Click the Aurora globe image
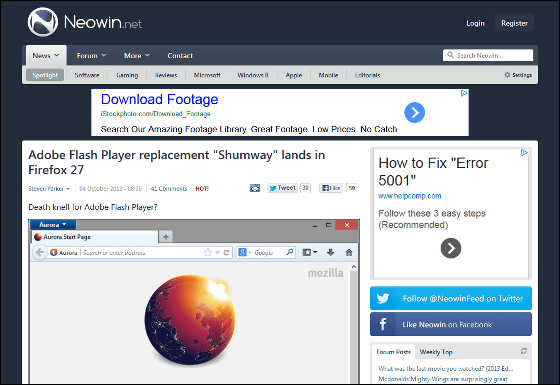560x385 pixels. (x=190, y=319)
